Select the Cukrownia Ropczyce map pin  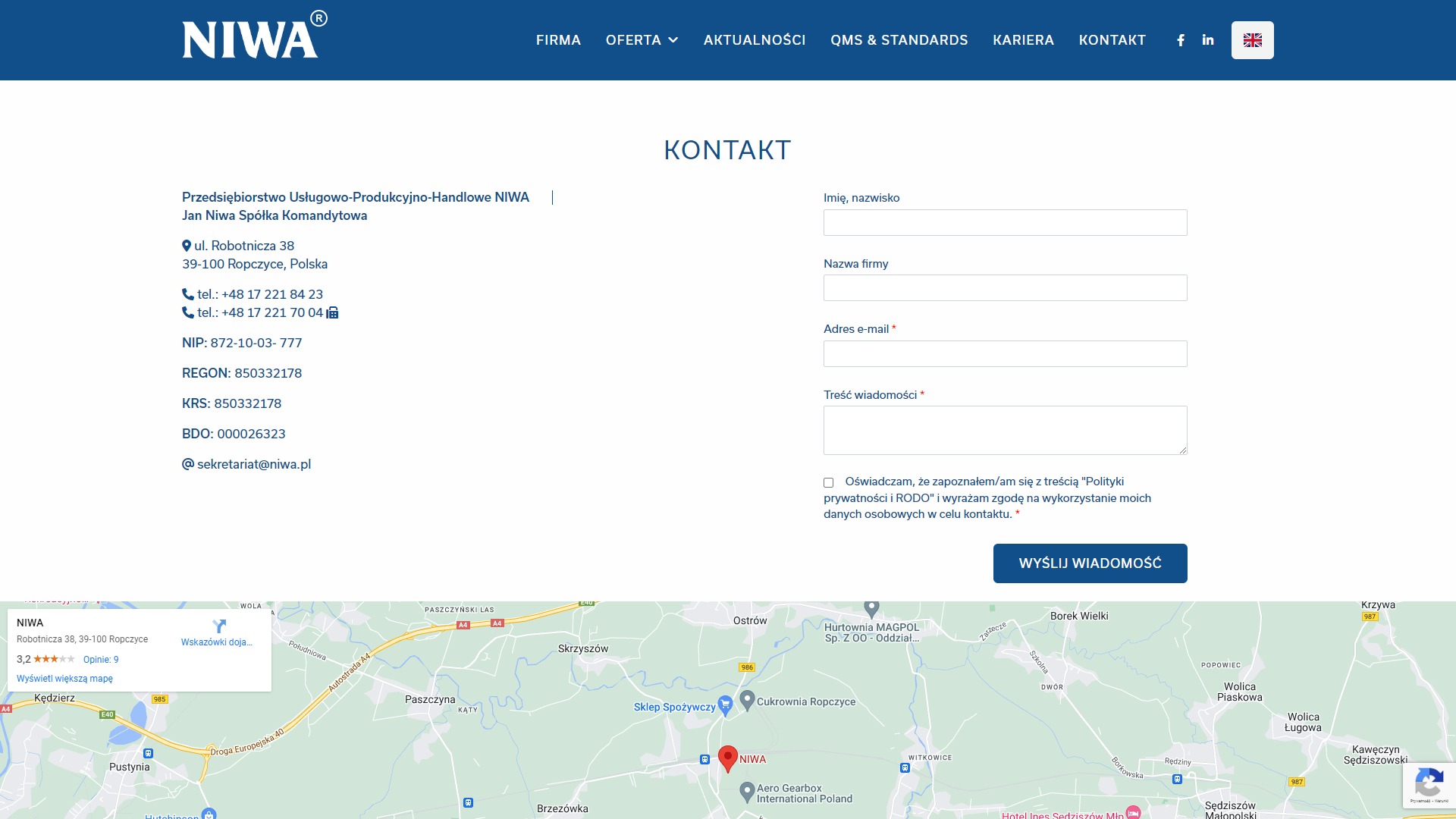747,701
